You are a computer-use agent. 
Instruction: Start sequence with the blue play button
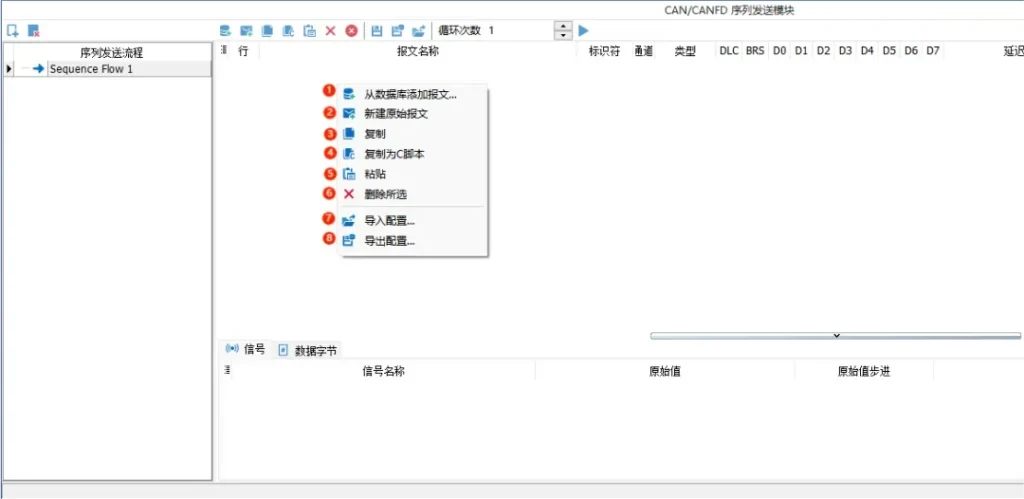pyautogui.click(x=584, y=31)
